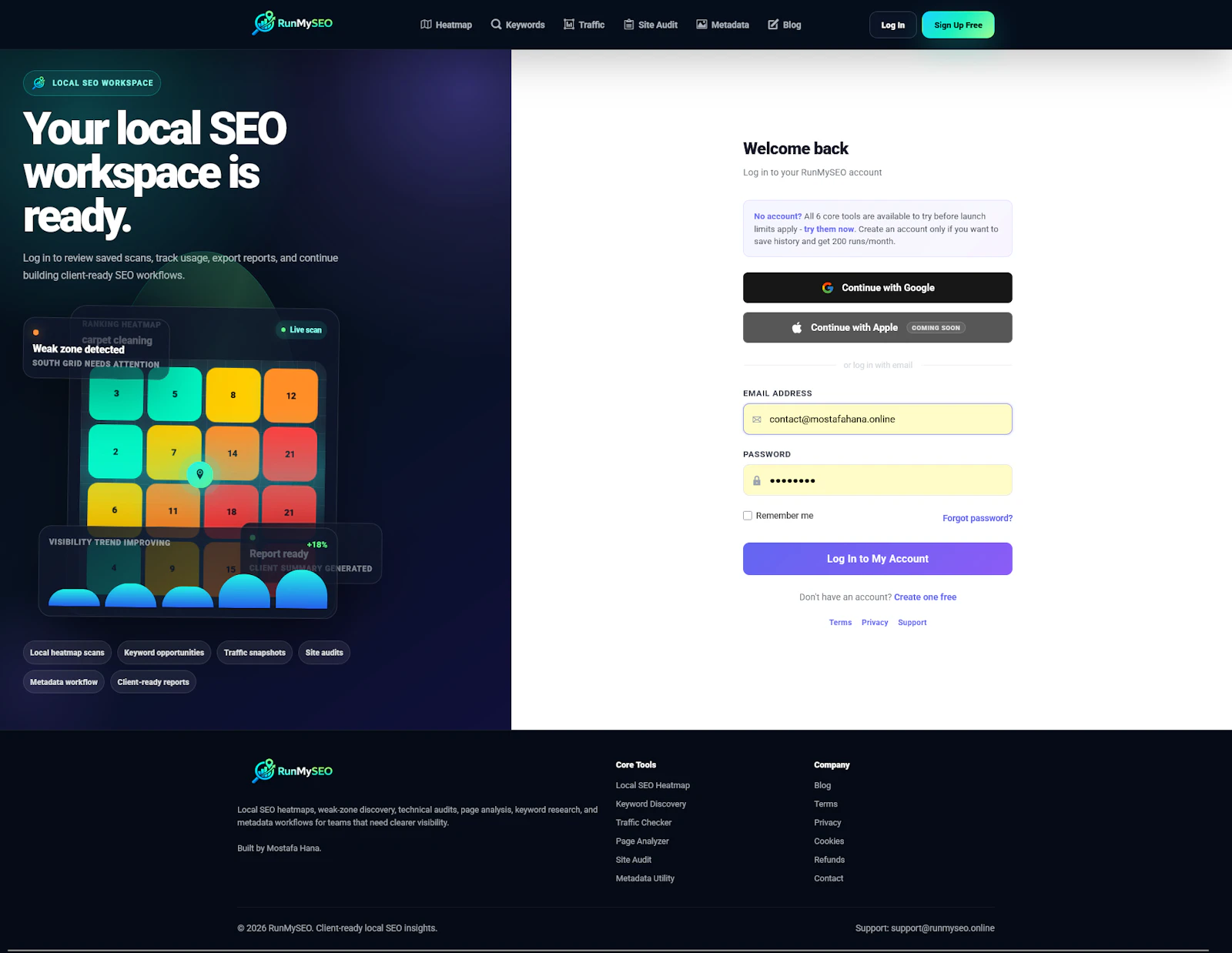This screenshot has height=953, width=1232.
Task: Open Page Analyzer footer link
Action: point(642,841)
